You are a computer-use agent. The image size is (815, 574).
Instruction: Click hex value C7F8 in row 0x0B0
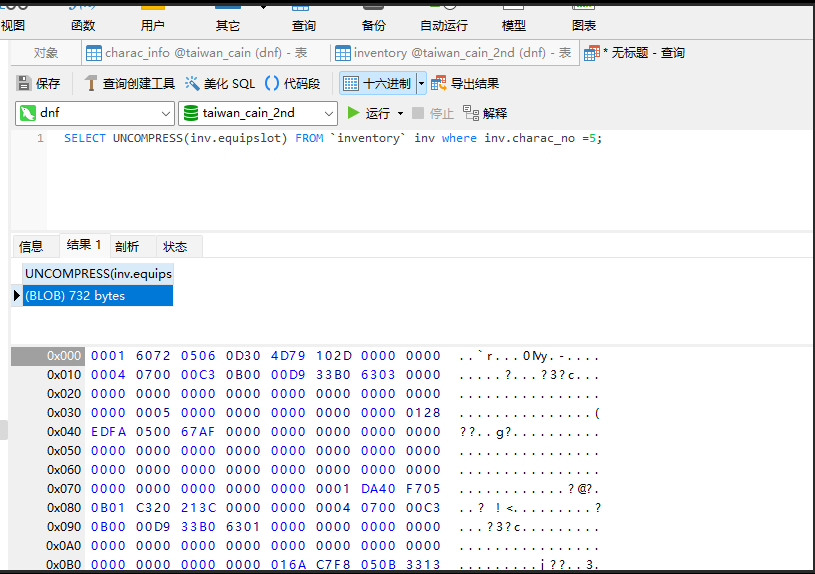333,565
